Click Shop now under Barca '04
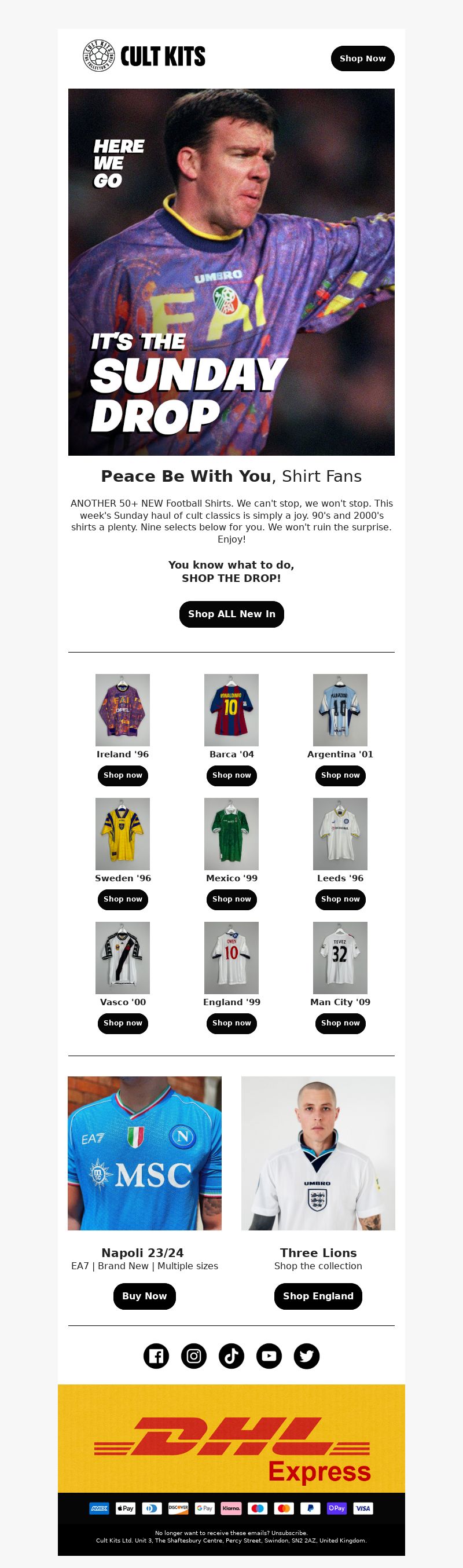Screen dimensions: 463x1568 pyautogui.click(x=231, y=775)
